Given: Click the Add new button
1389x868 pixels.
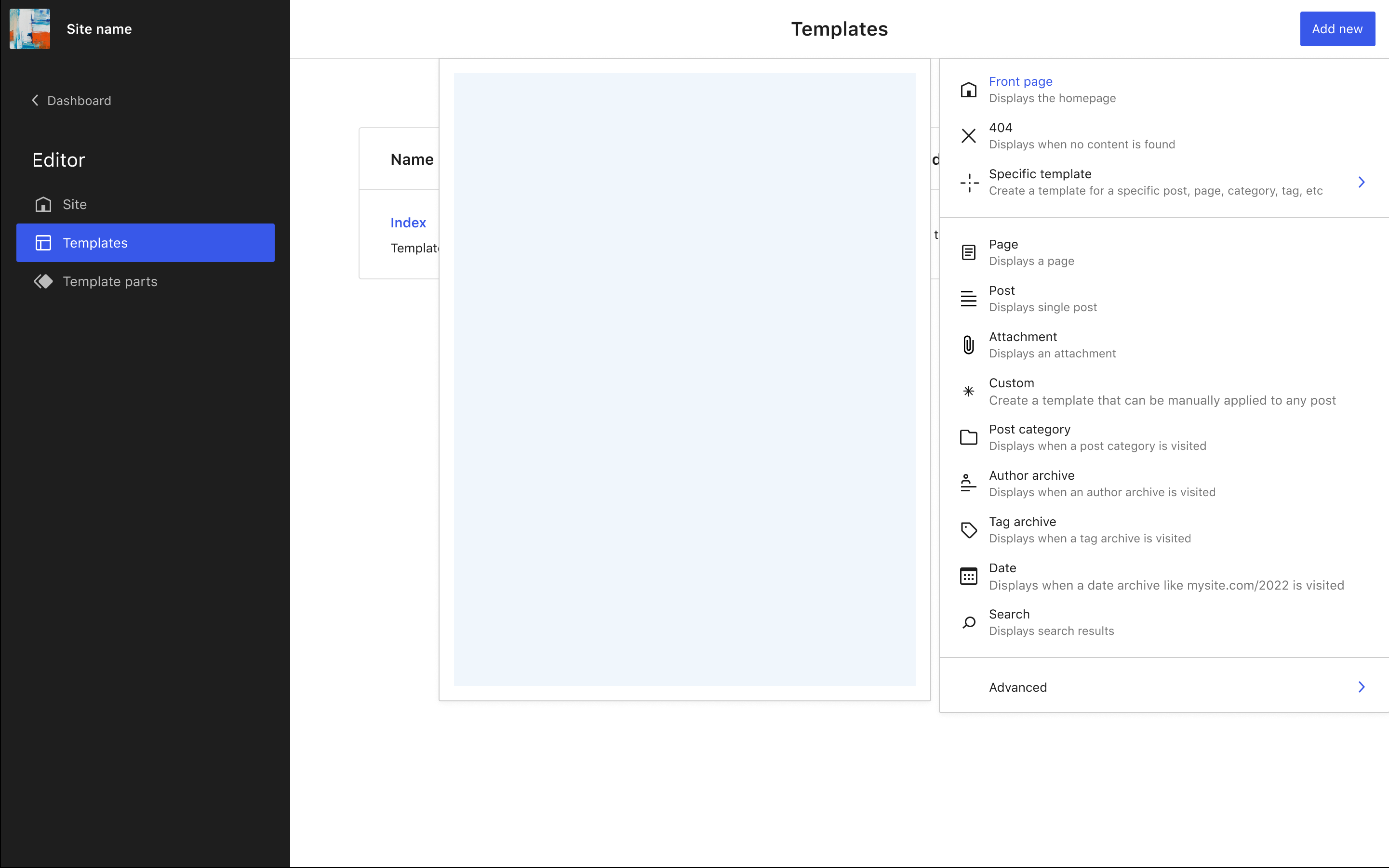Looking at the screenshot, I should [1337, 29].
